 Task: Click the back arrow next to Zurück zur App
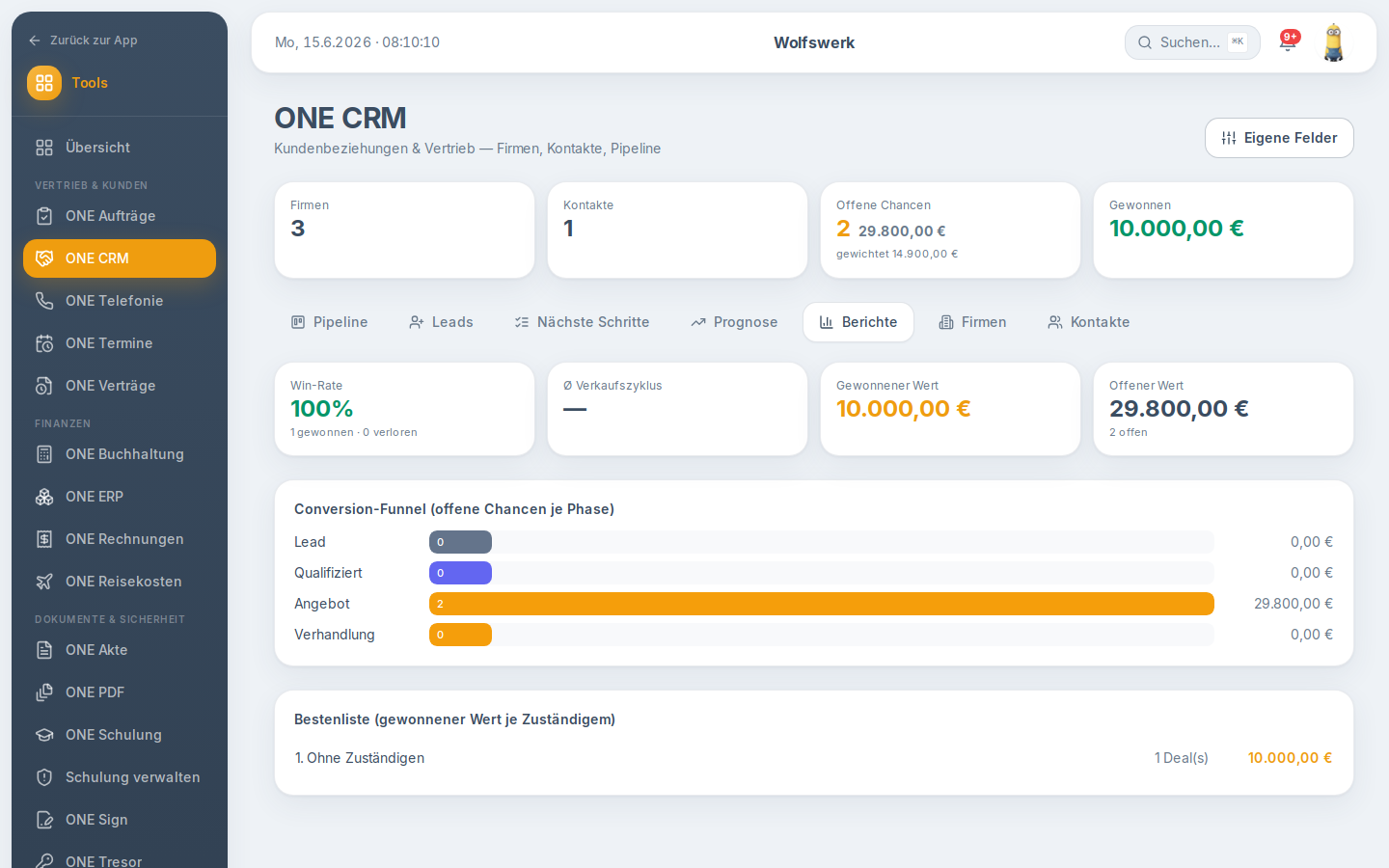35,41
